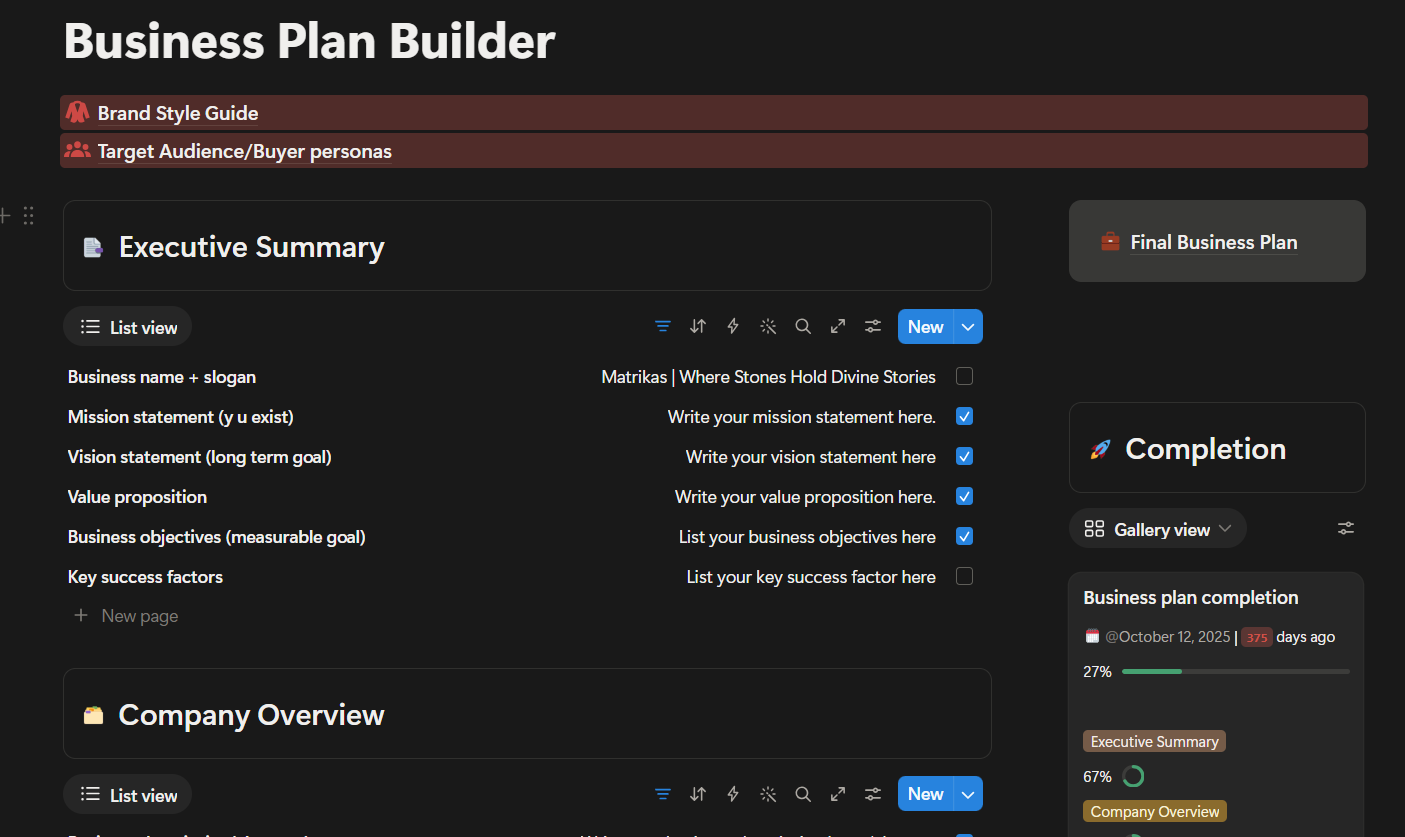Open the sort icon in Company Overview toolbar

tap(698, 794)
